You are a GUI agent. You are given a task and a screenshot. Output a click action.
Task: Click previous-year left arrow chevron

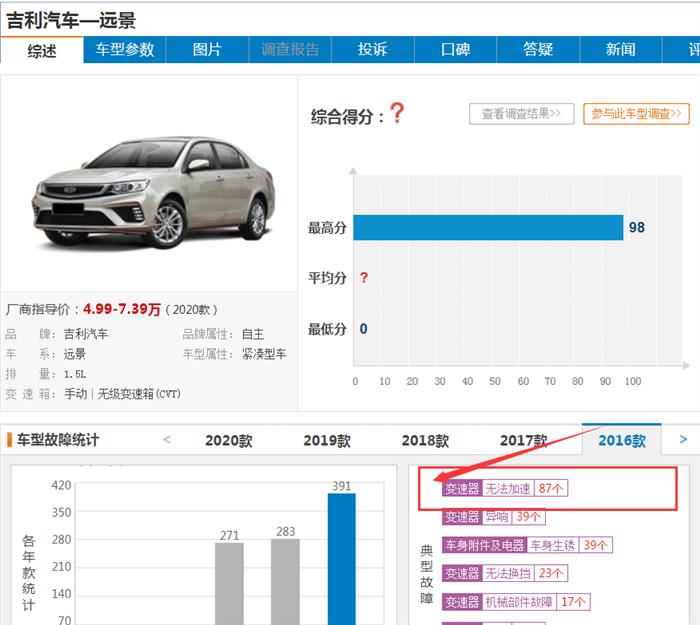(x=167, y=440)
